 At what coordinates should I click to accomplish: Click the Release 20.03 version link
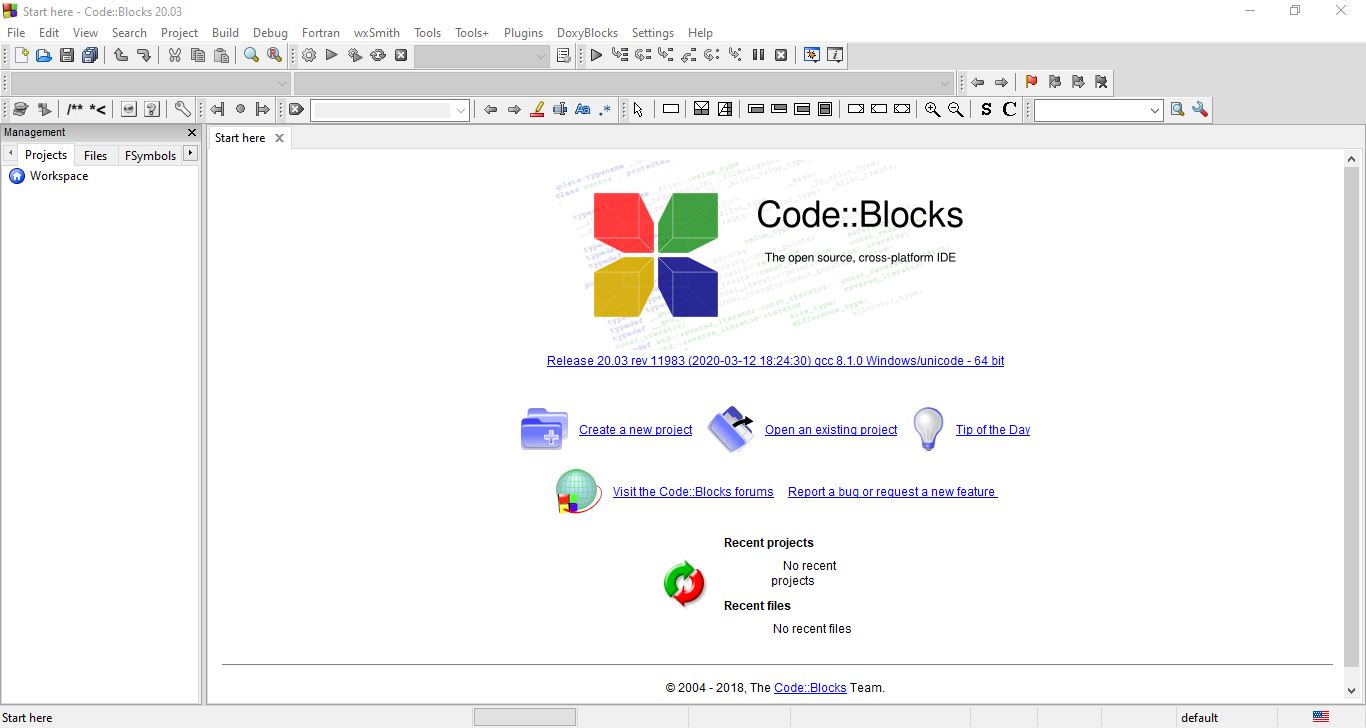click(776, 361)
